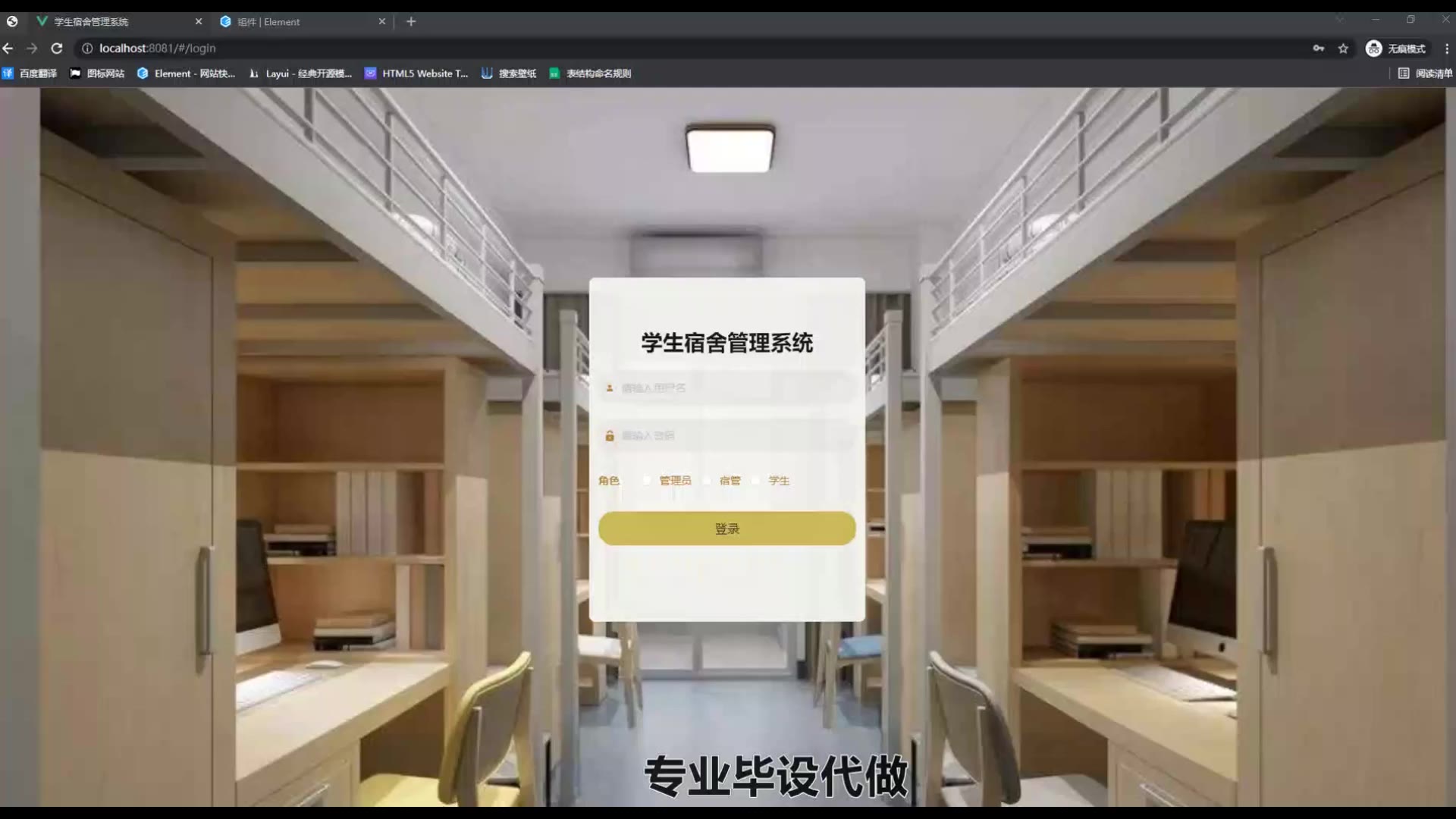Viewport: 1456px width, 819px height.
Task: Open the browser three-dot menu
Action: [1447, 49]
